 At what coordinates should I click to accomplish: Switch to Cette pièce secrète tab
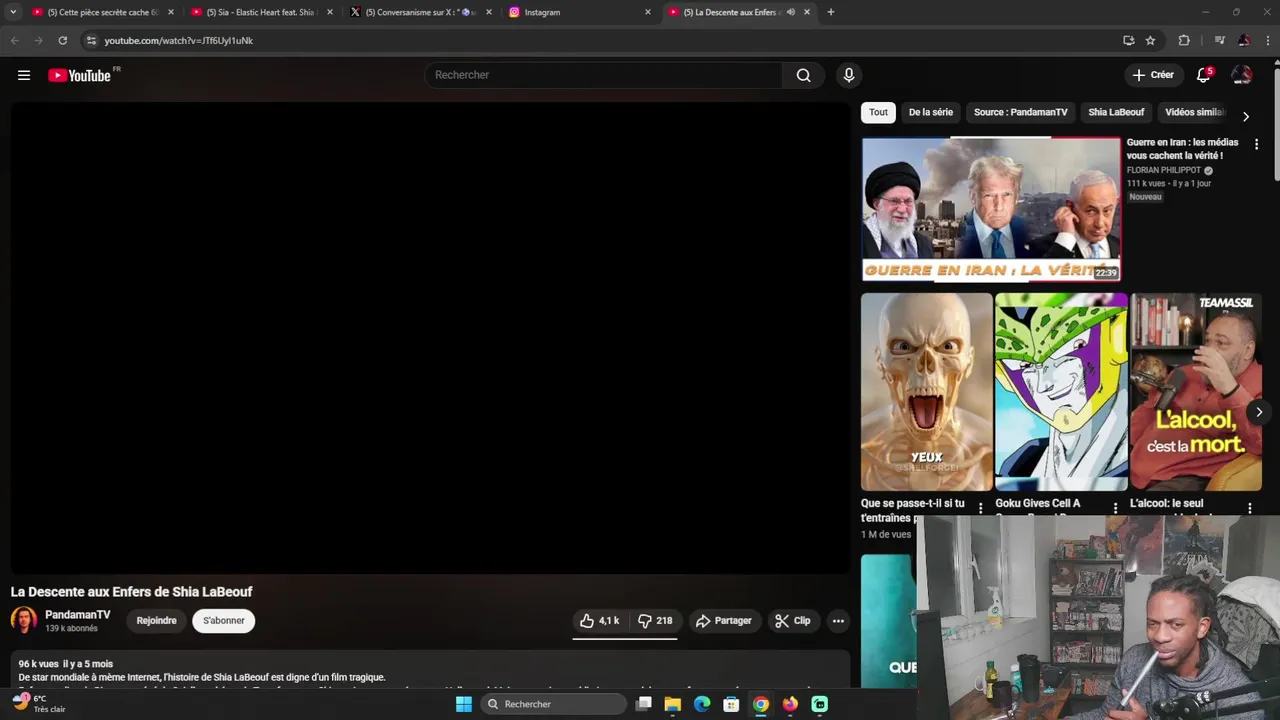pos(103,12)
